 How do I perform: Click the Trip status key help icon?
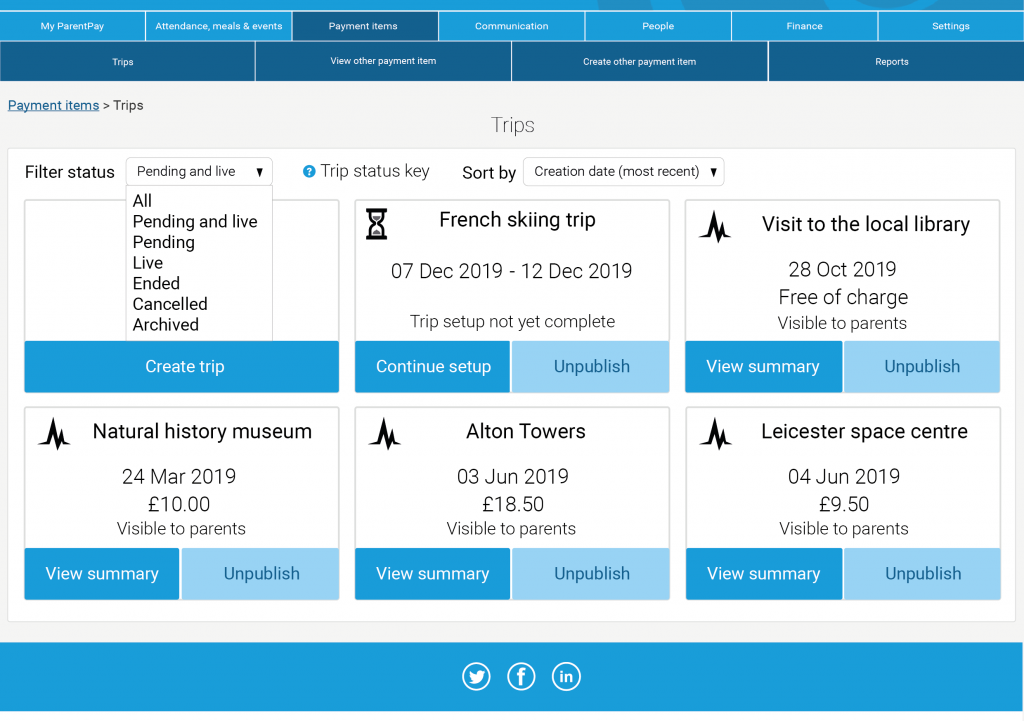click(x=309, y=171)
